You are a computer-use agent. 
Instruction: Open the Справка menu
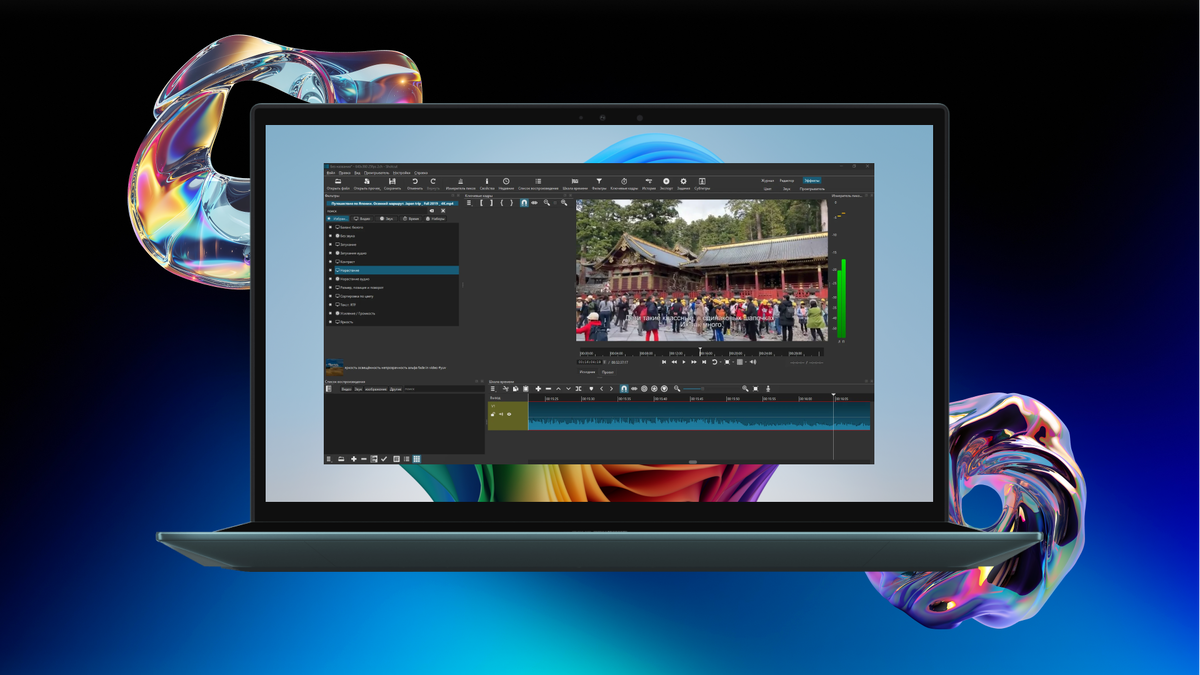[x=421, y=173]
